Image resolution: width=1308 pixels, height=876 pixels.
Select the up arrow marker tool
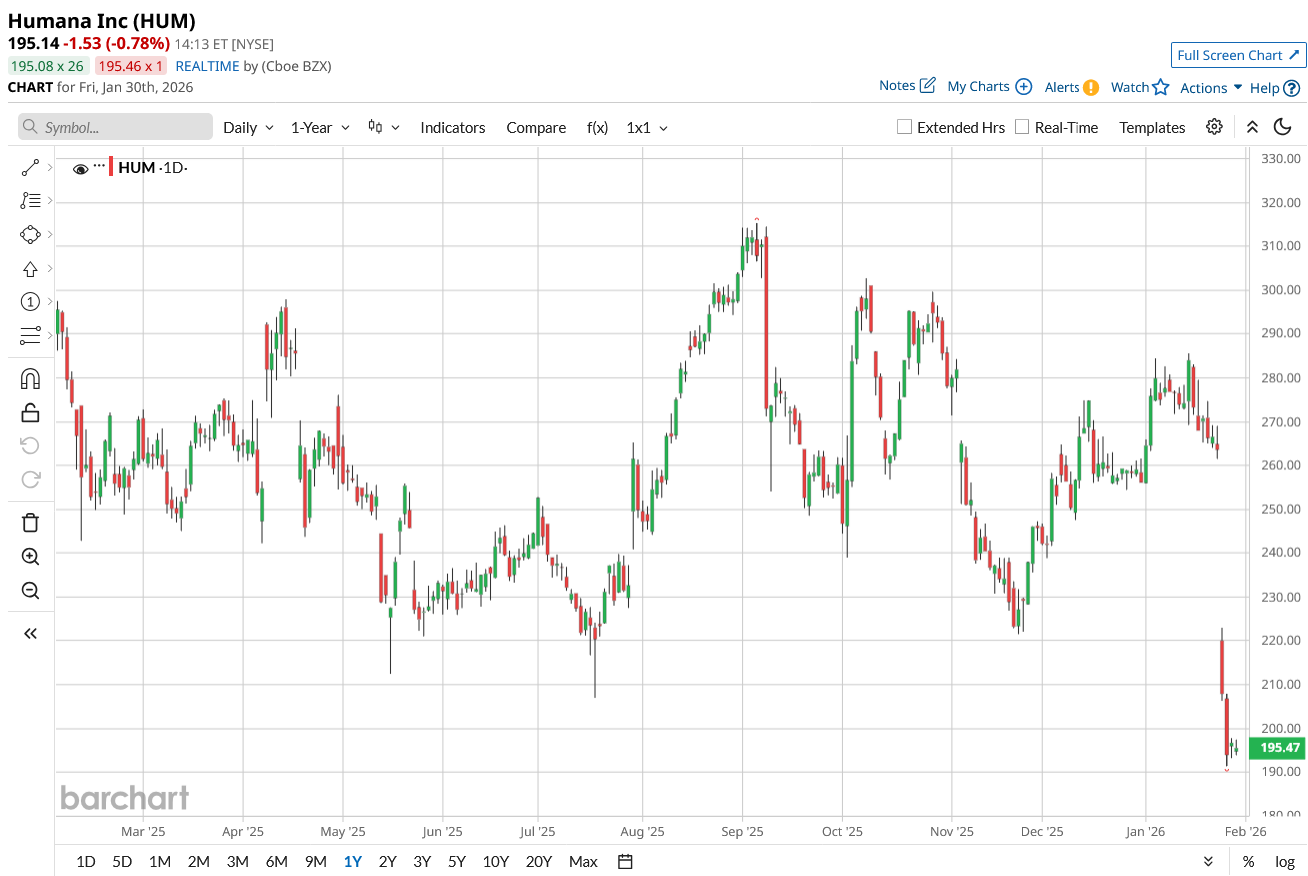pyautogui.click(x=30, y=268)
